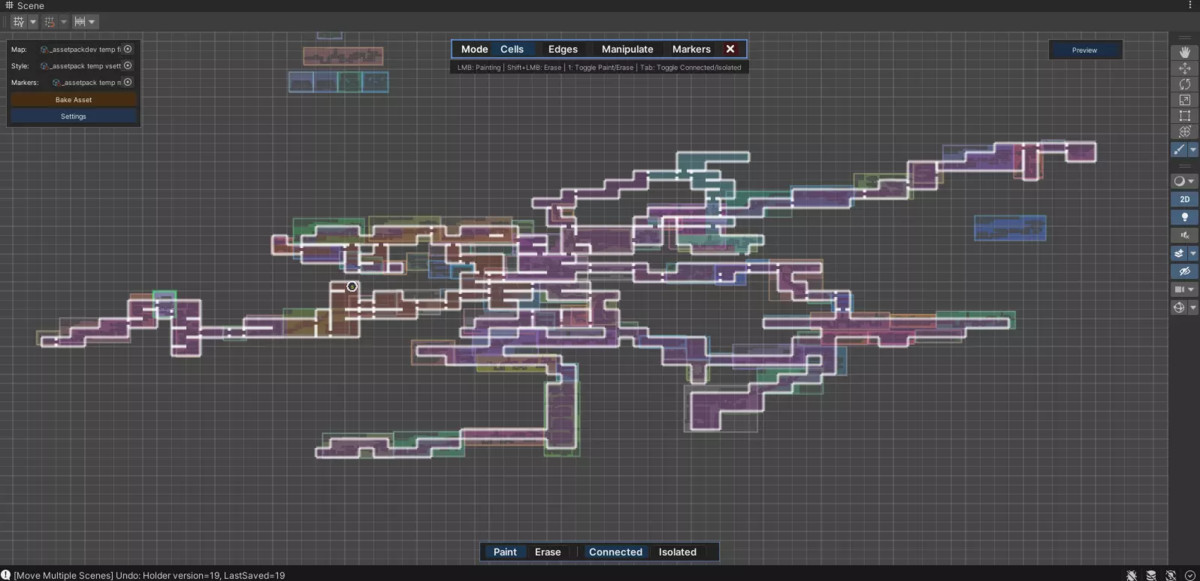This screenshot has height=581, width=1200.
Task: Open Scene window options kebab menu
Action: click(1190, 6)
